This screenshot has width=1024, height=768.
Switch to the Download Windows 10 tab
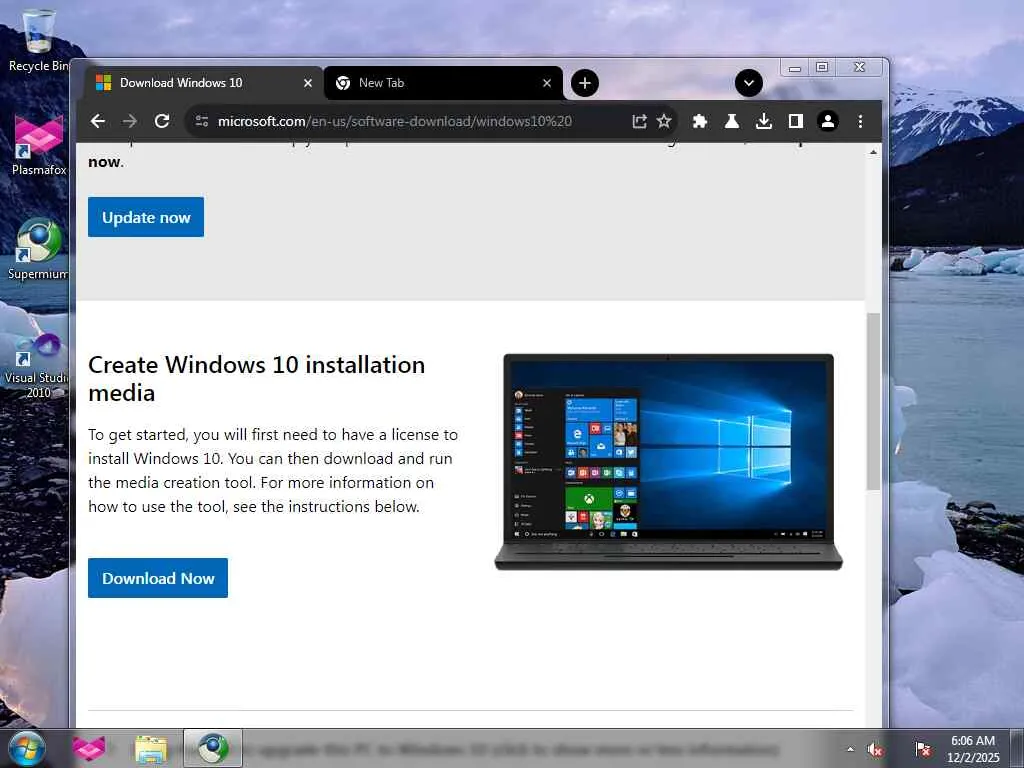click(x=203, y=83)
